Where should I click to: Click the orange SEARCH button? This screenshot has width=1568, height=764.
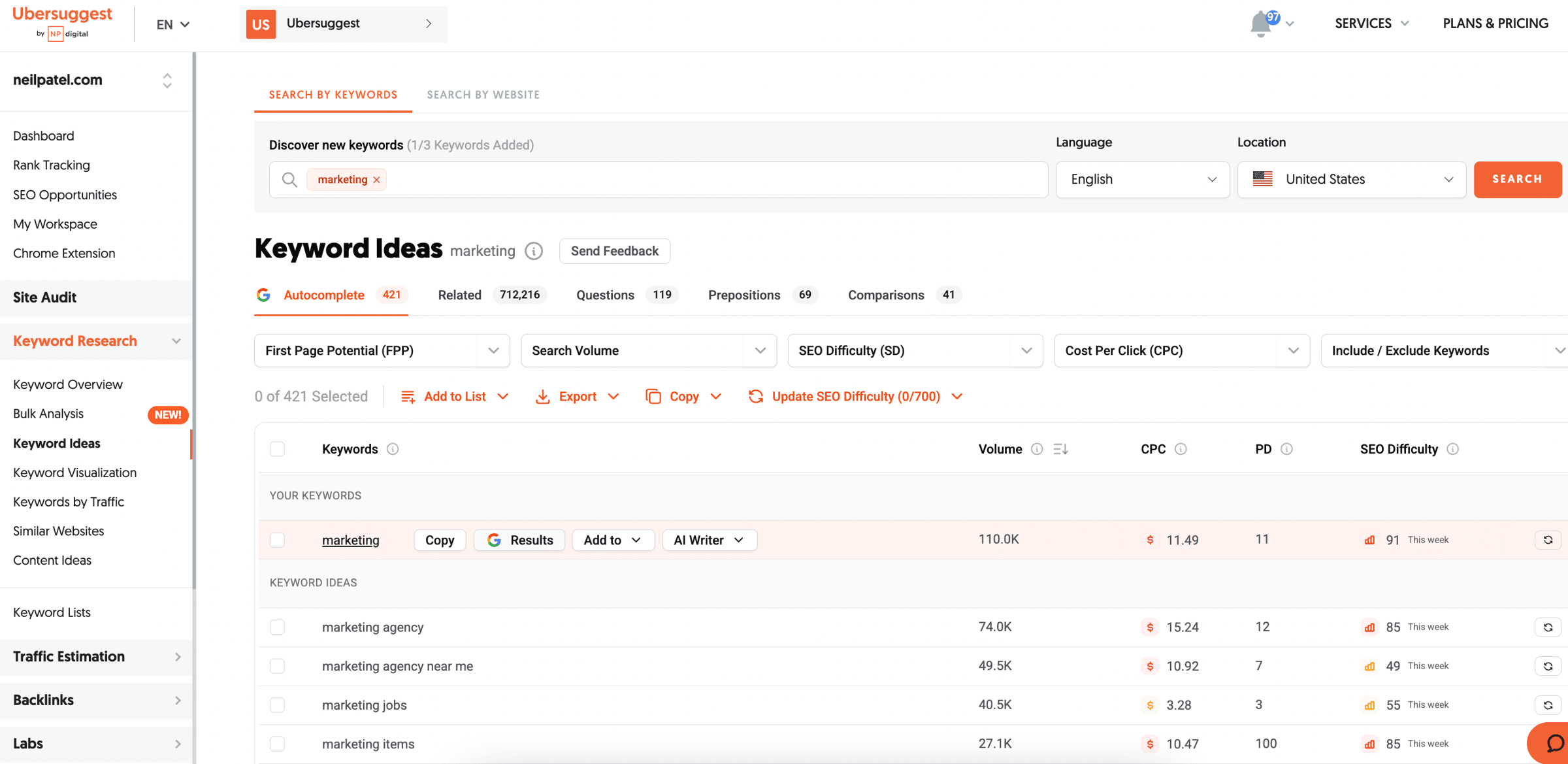[1517, 180]
